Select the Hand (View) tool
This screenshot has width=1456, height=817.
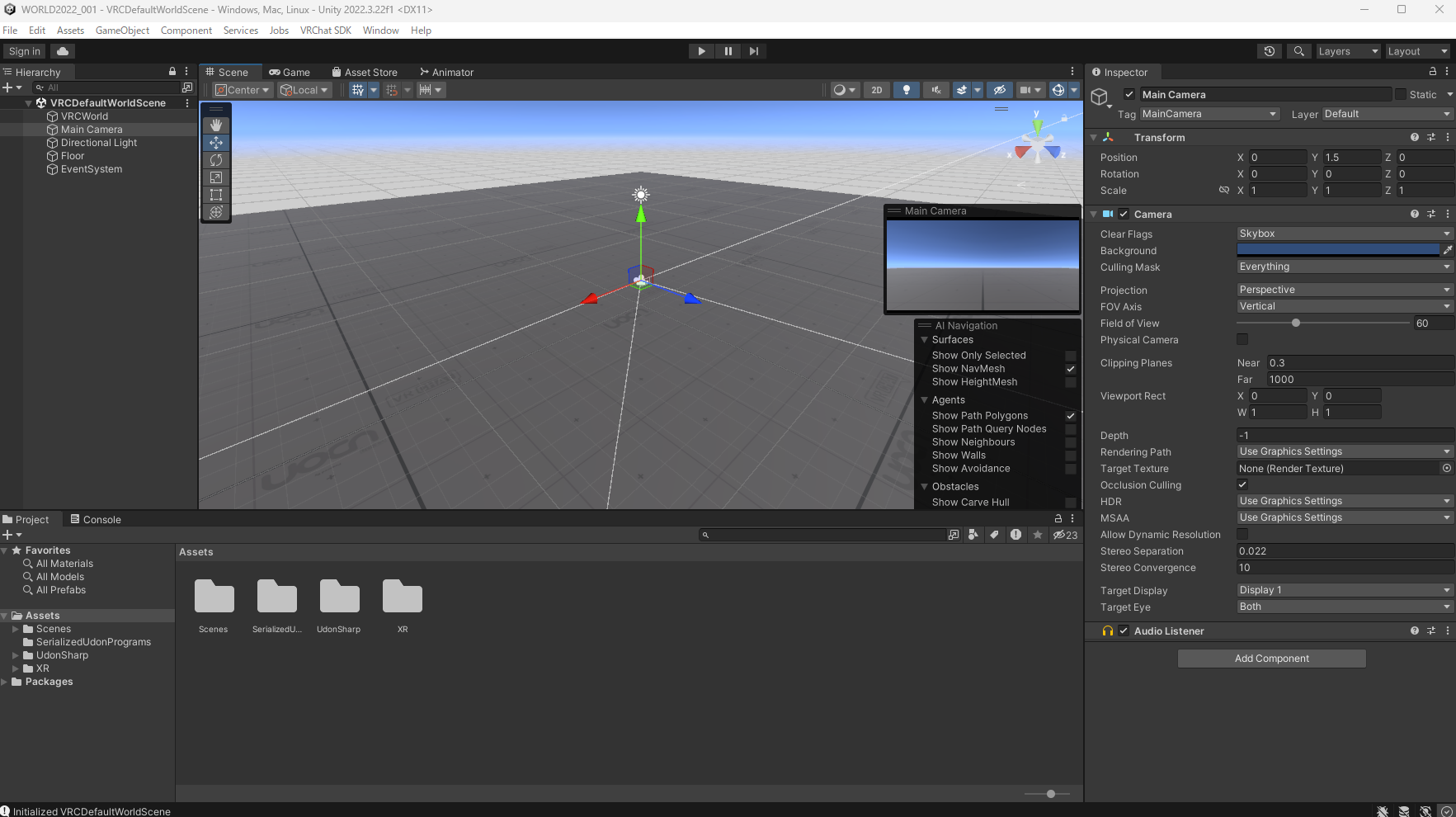coord(216,125)
